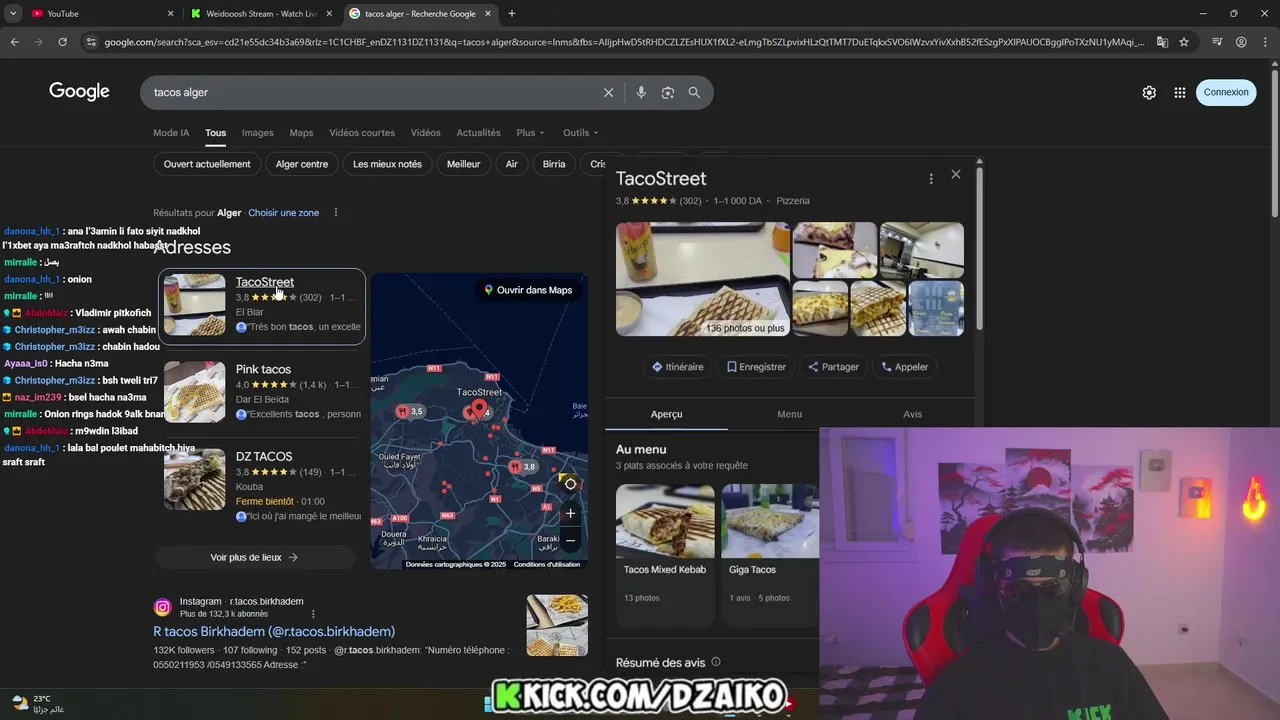This screenshot has width=1280, height=720.
Task: Toggle the Alger centre filter chip
Action: pyautogui.click(x=302, y=164)
